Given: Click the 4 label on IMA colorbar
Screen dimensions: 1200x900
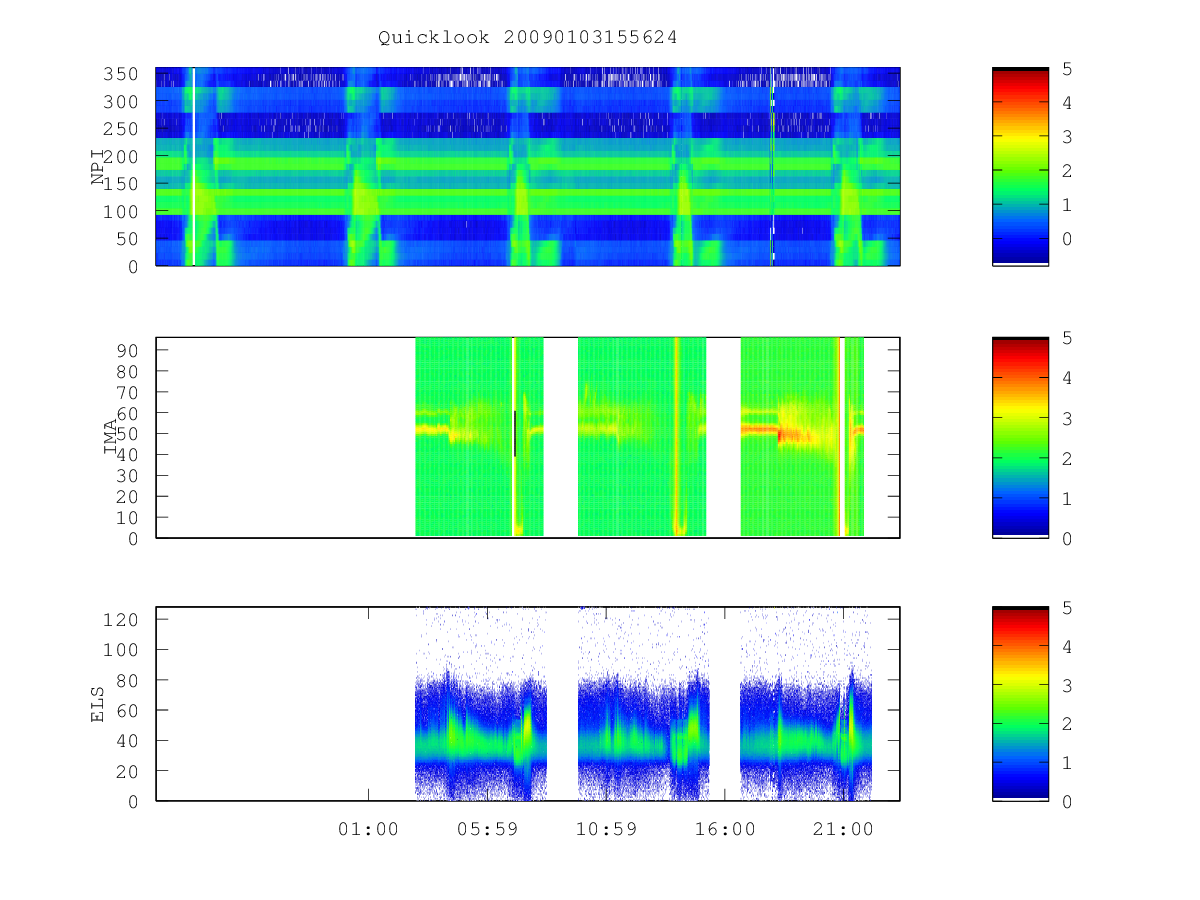Looking at the screenshot, I should [x=1066, y=378].
